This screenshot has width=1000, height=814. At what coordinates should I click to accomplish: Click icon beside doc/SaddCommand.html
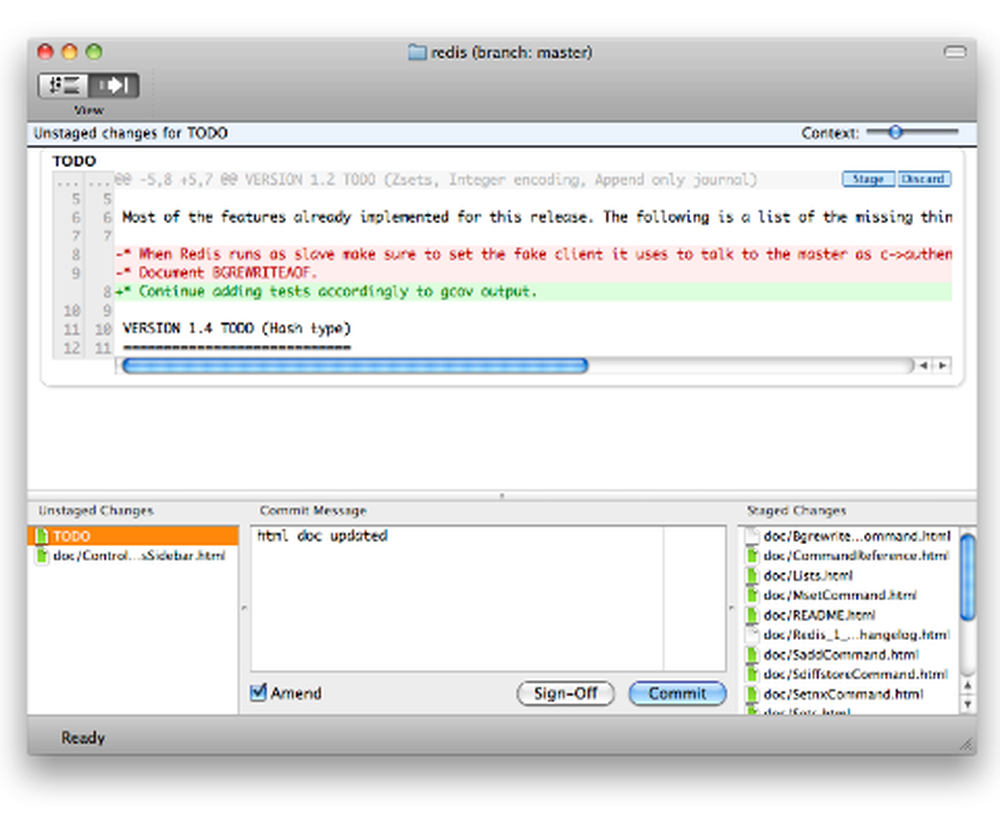tap(753, 655)
